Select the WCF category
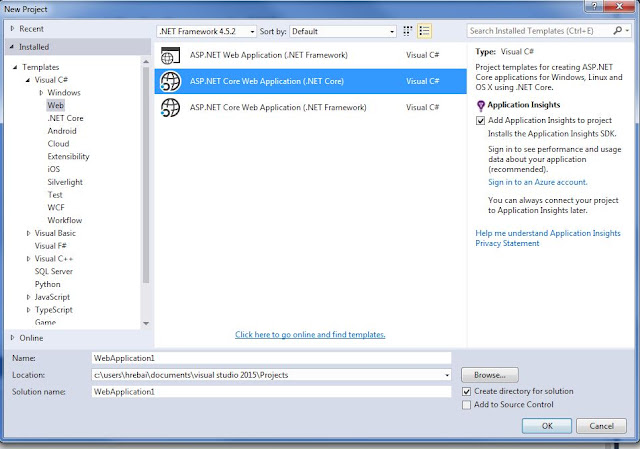 click(x=56, y=207)
